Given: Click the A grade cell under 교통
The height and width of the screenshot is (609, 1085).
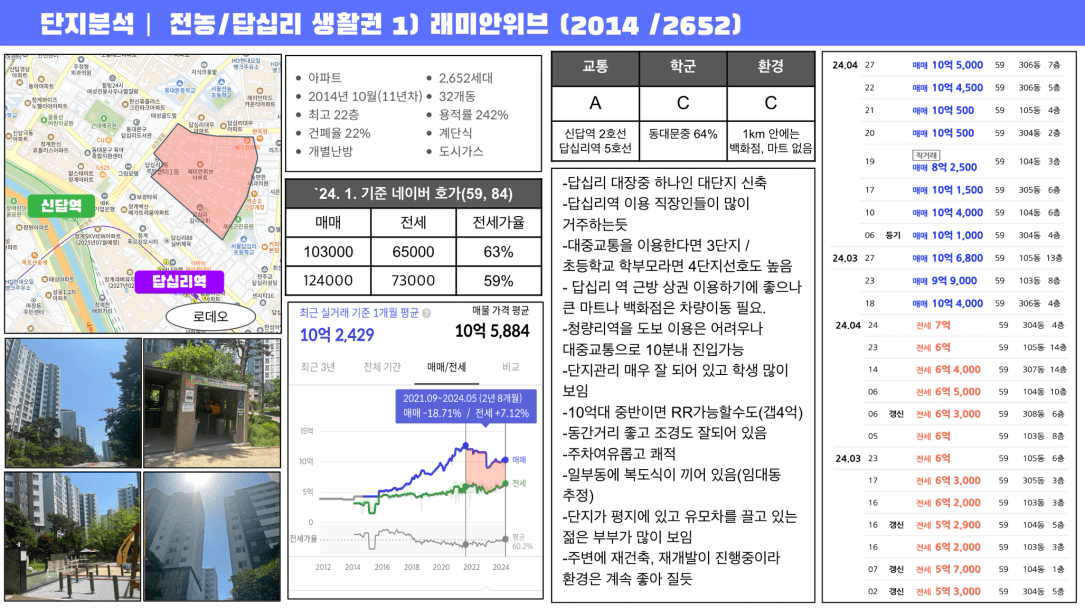Looking at the screenshot, I should click(595, 103).
